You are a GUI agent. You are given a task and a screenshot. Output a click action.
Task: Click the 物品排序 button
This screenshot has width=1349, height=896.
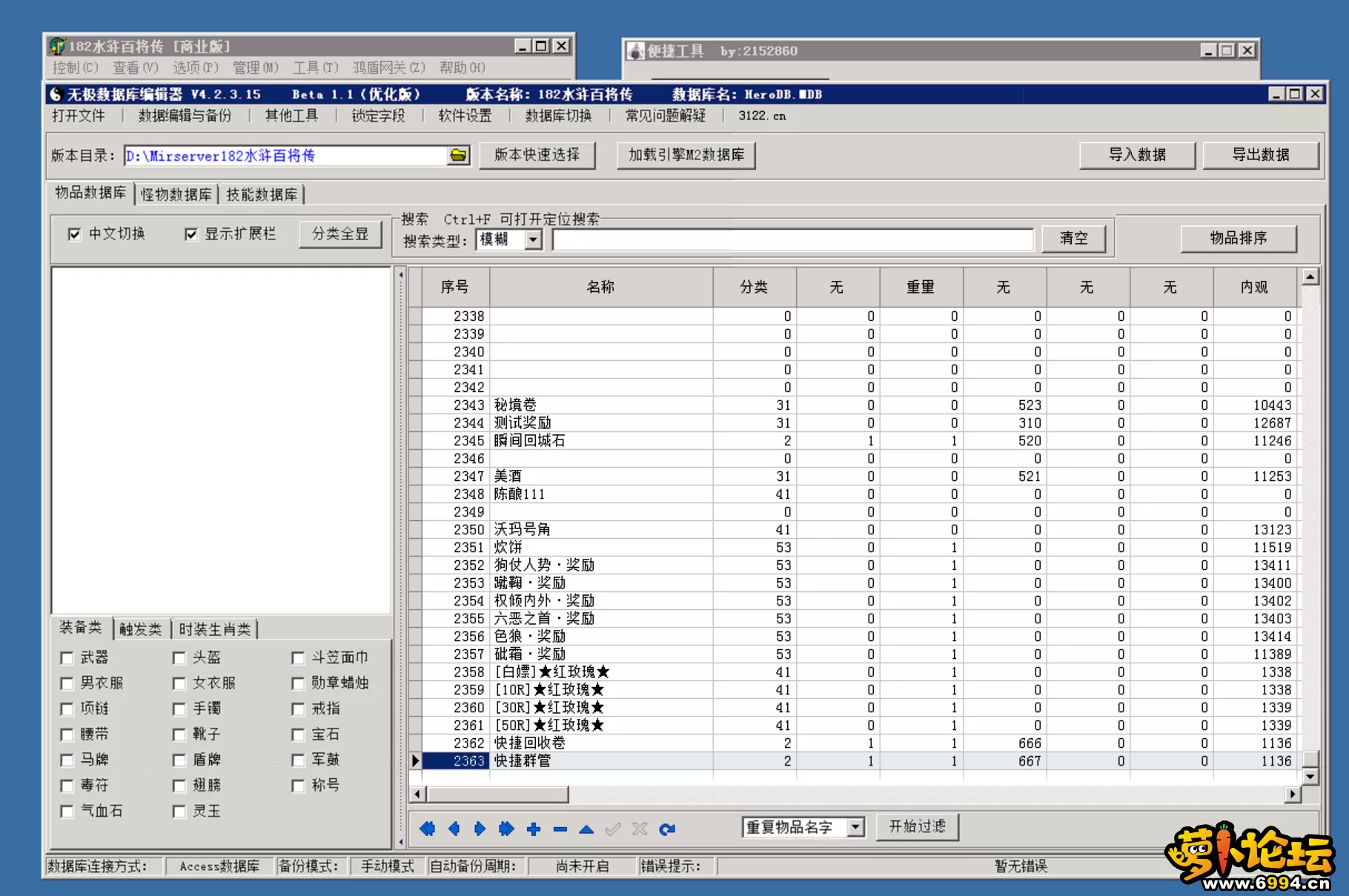1239,238
